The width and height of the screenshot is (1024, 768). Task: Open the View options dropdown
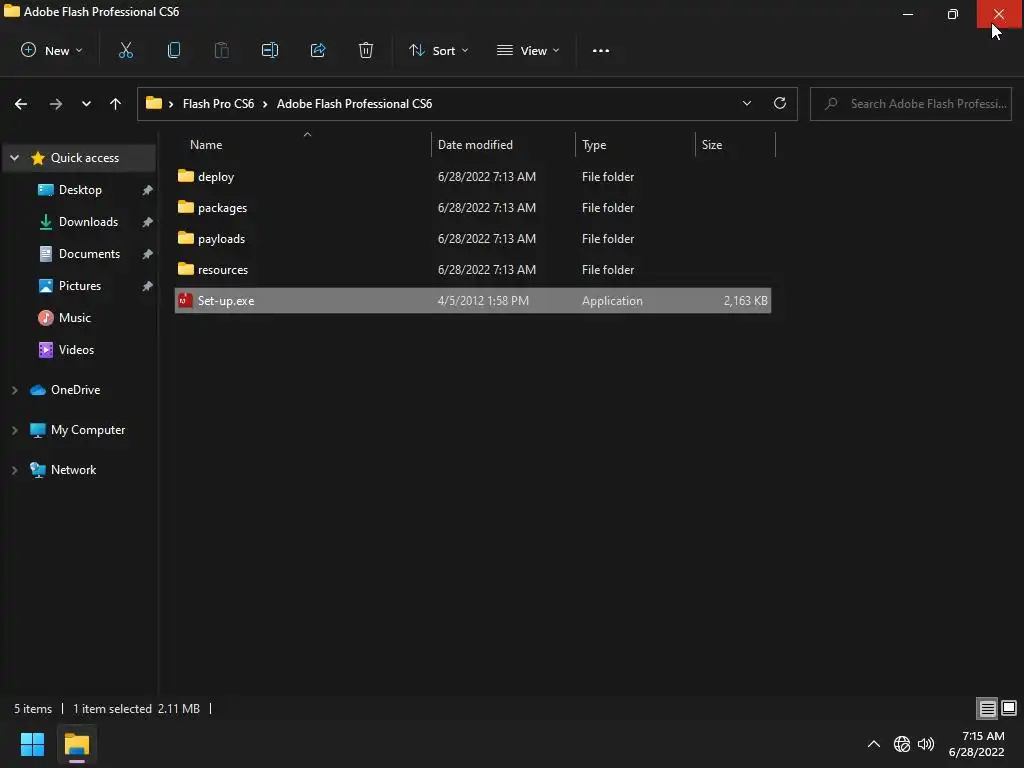[x=528, y=50]
